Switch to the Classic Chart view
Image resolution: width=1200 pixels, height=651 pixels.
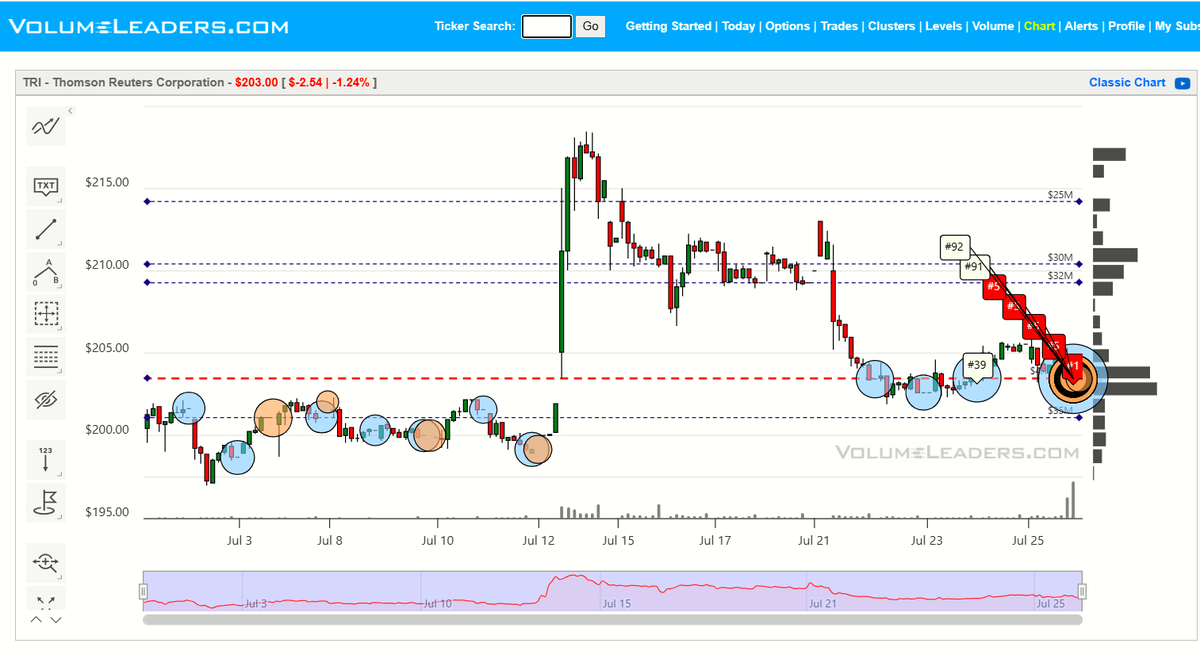pos(1127,83)
